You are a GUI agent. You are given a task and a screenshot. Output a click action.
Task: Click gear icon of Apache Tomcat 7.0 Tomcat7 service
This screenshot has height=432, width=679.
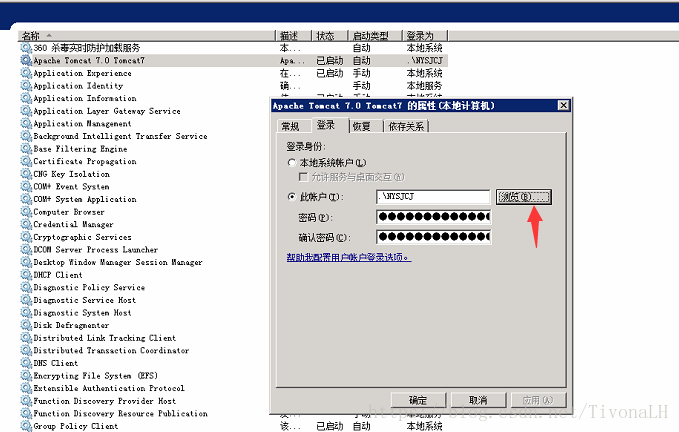(x=26, y=60)
